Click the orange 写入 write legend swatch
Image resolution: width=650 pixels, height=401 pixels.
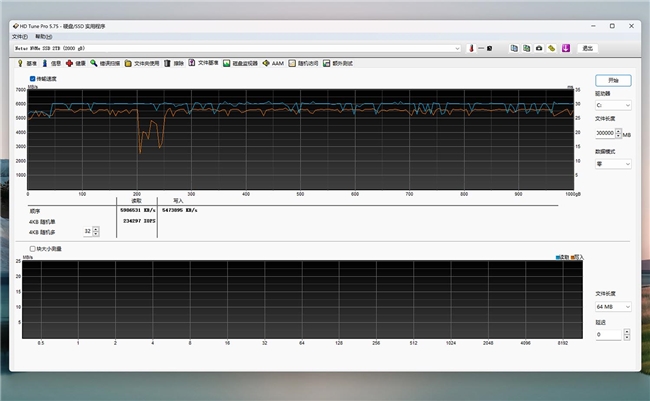(x=572, y=258)
